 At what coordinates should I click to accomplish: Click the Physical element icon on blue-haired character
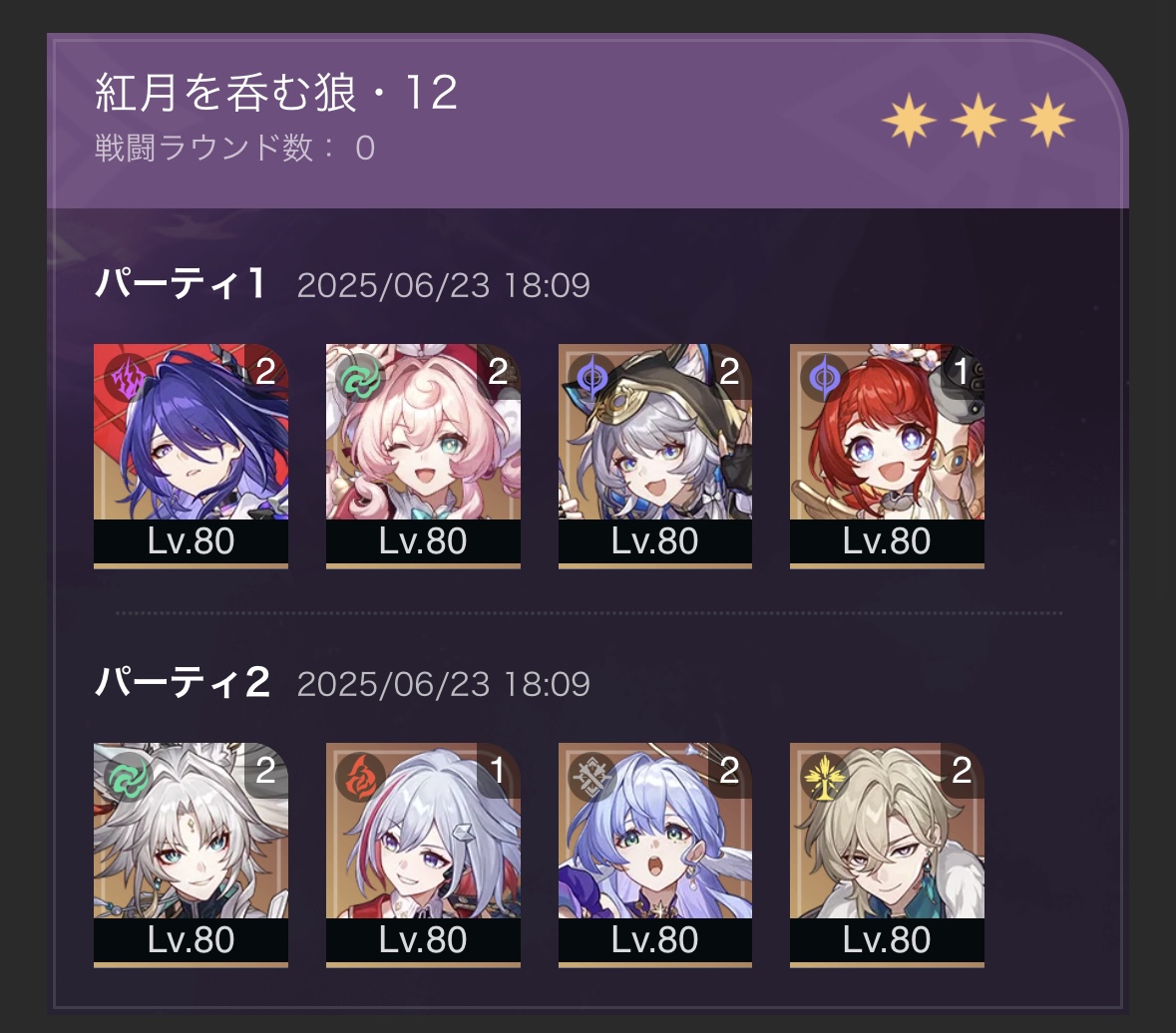point(592,778)
